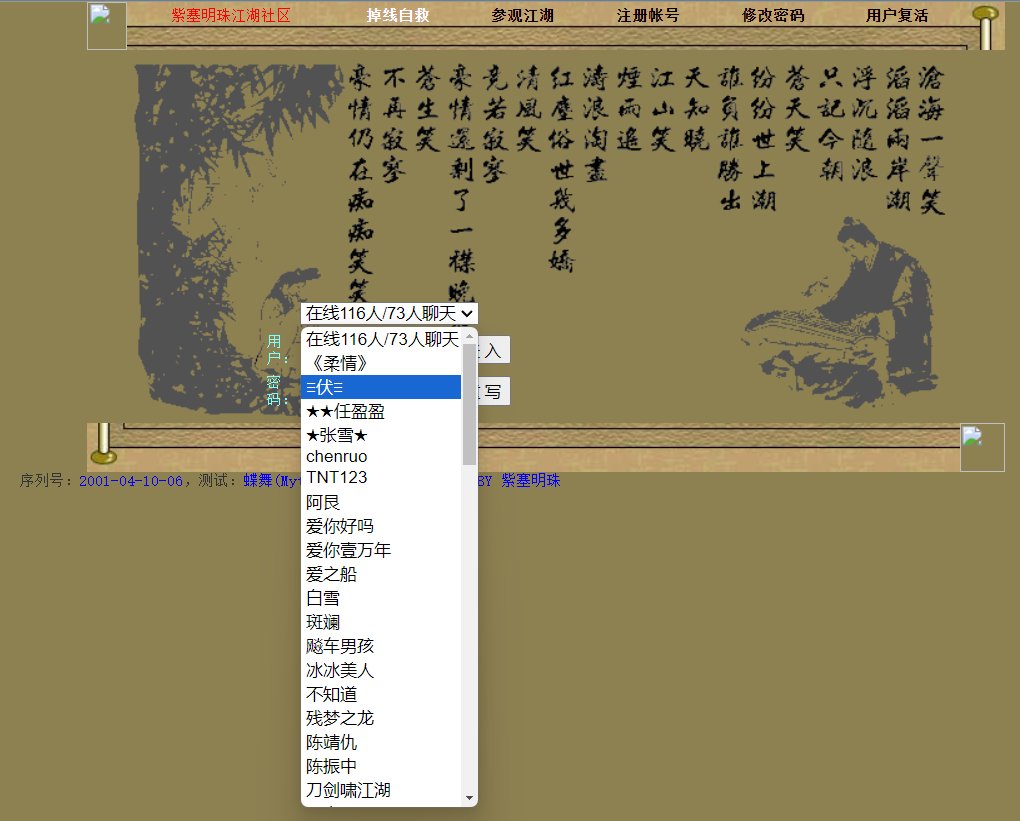This screenshot has height=821, width=1020.
Task: Click the golden scroll knob at top-right
Action: click(986, 27)
